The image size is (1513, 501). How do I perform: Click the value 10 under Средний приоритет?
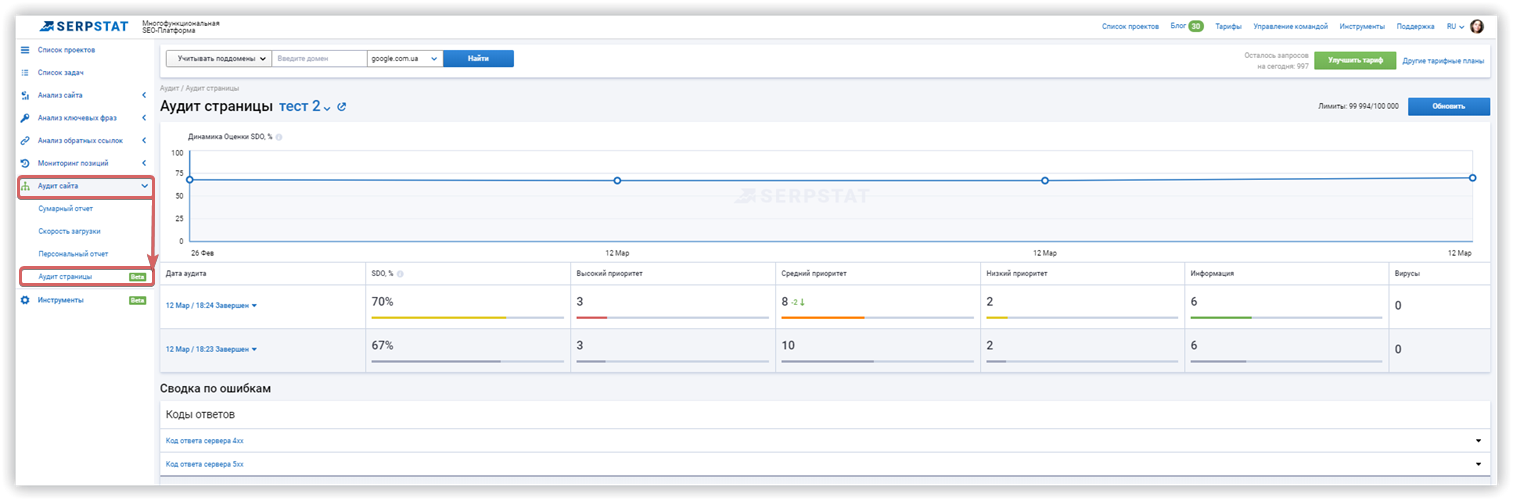click(x=787, y=345)
